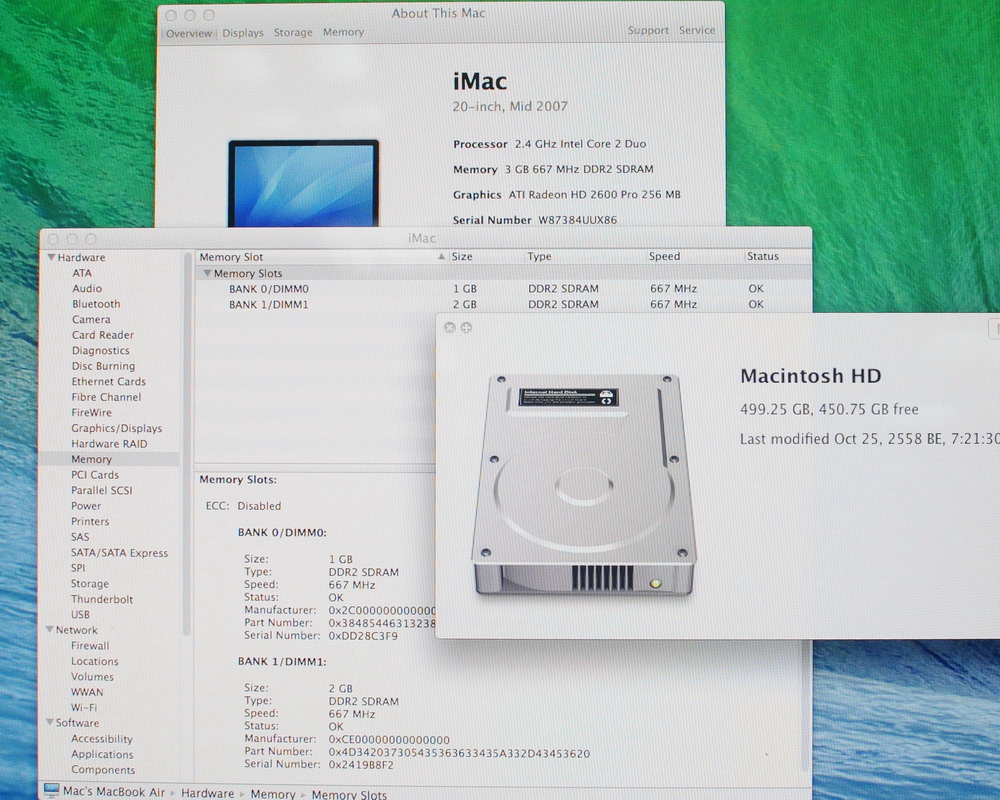Select FireWire in the Hardware list
This screenshot has width=1000, height=800.
pos(91,413)
